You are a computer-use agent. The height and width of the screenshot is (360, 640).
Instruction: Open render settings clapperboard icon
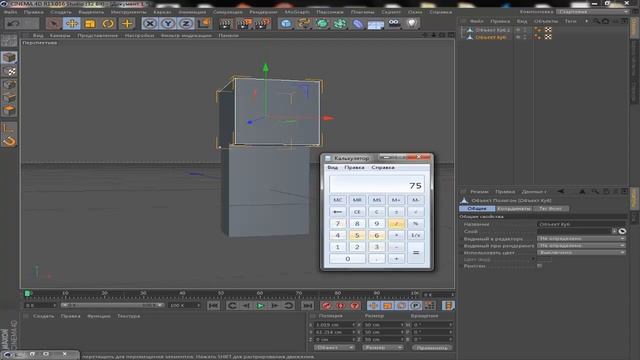tap(262, 24)
